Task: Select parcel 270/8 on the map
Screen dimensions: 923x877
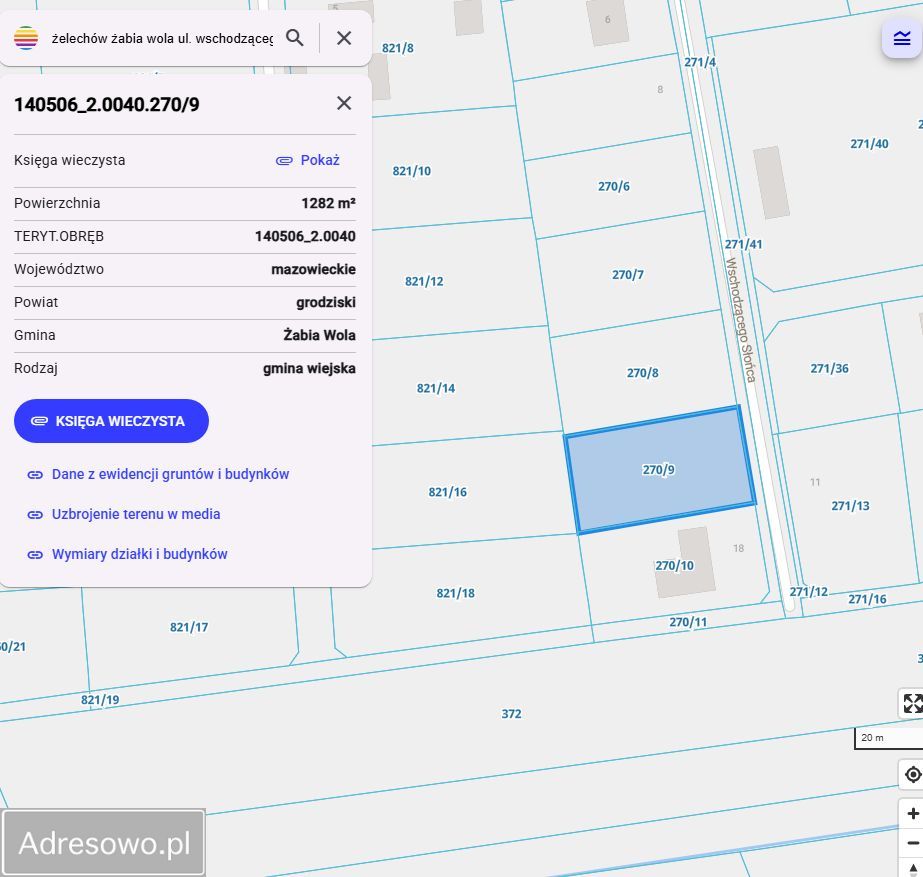Action: click(642, 373)
